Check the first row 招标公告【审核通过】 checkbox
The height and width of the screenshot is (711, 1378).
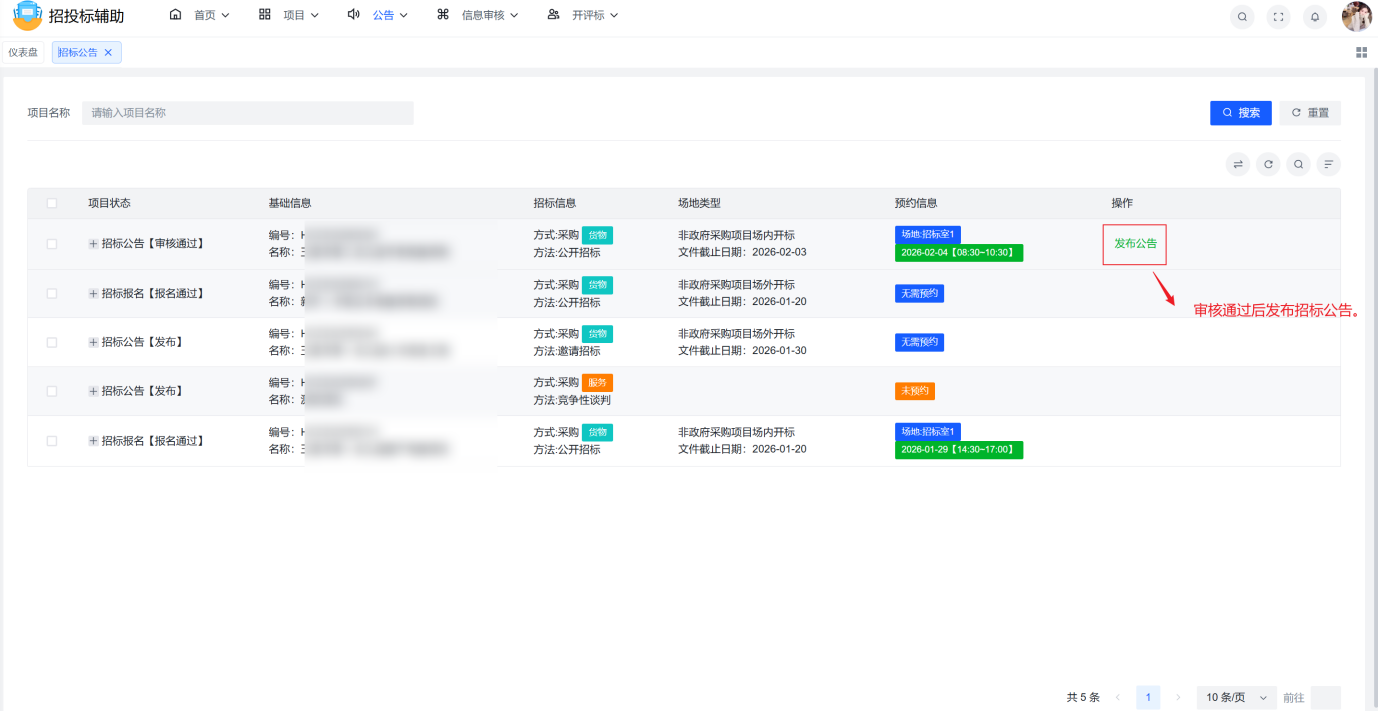52,243
